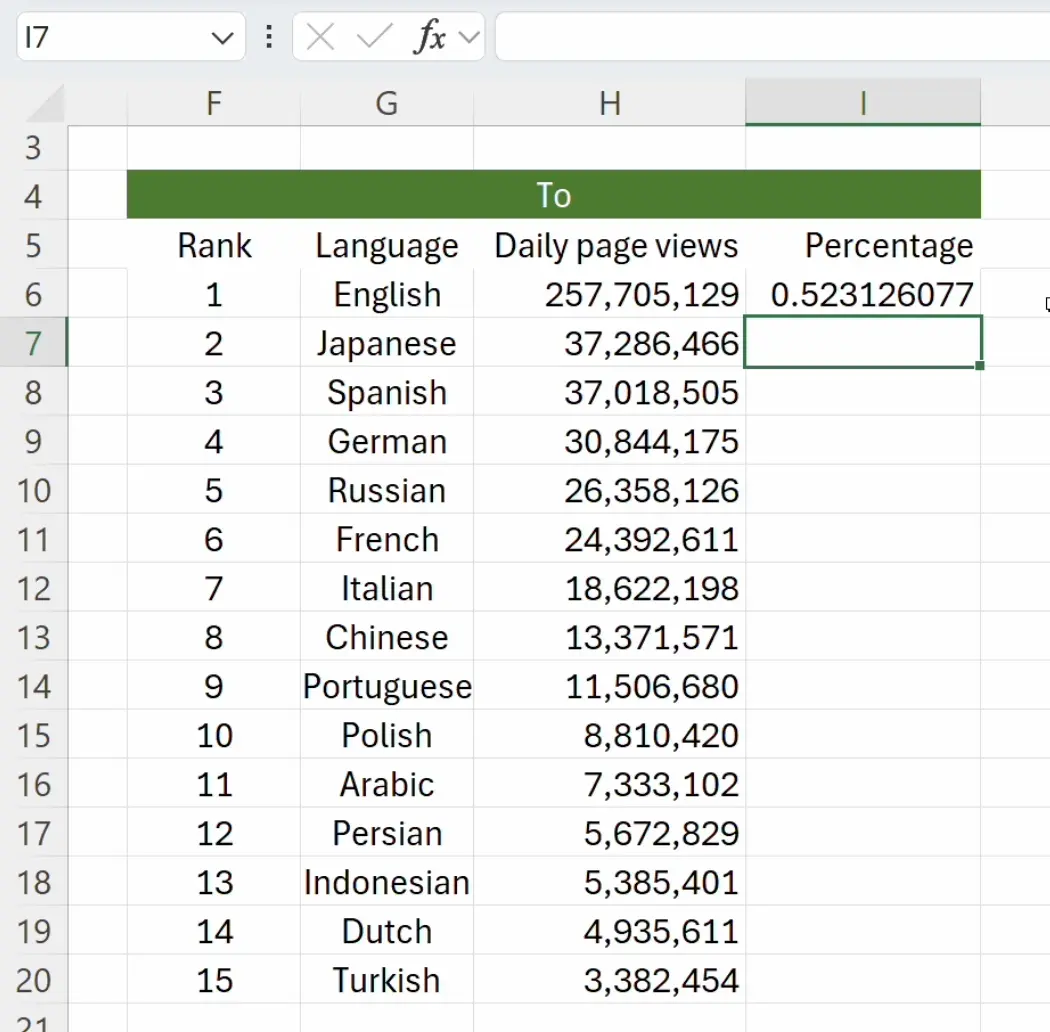The image size is (1050, 1032).
Task: Open the dropdown chevron beside fx
Action: [x=468, y=38]
